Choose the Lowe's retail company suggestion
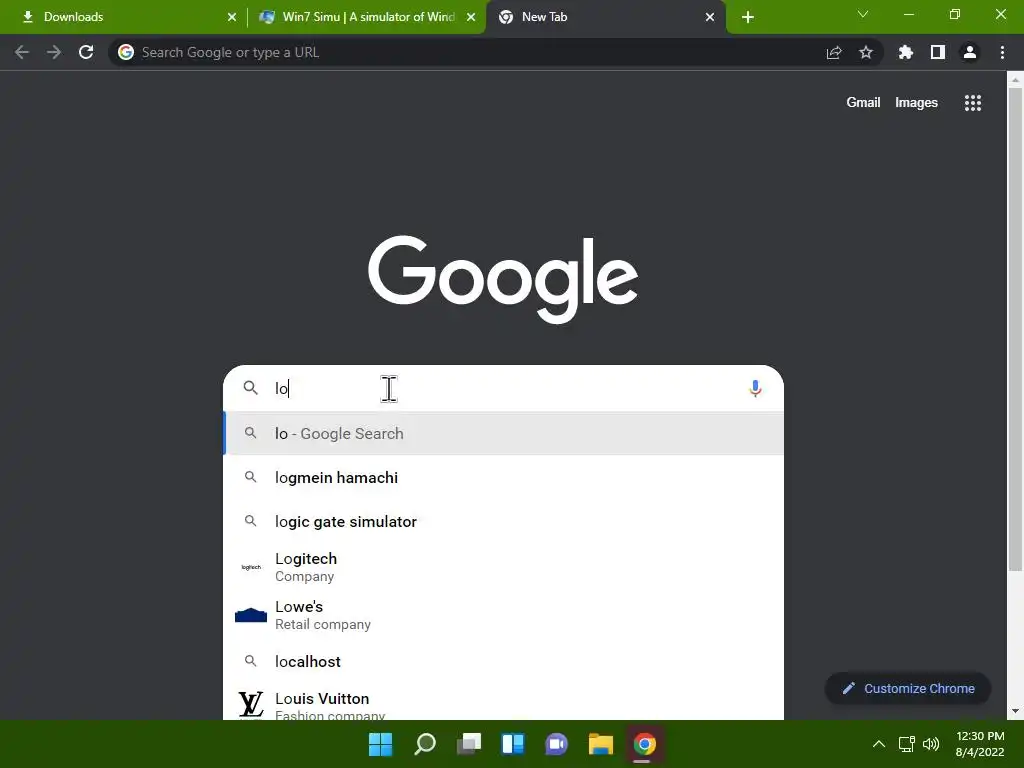 pos(504,615)
